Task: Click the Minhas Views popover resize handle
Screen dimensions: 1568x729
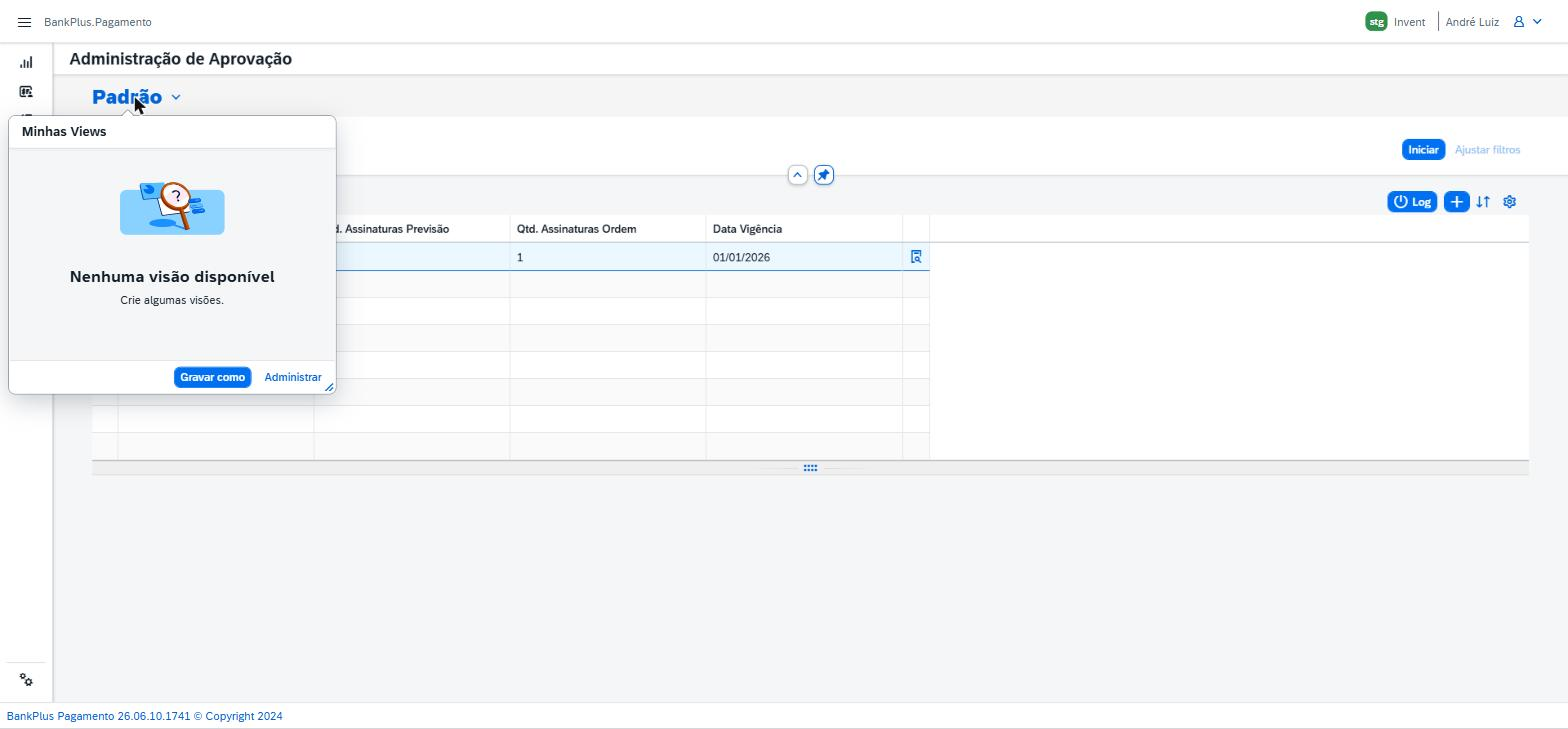Action: pos(329,387)
